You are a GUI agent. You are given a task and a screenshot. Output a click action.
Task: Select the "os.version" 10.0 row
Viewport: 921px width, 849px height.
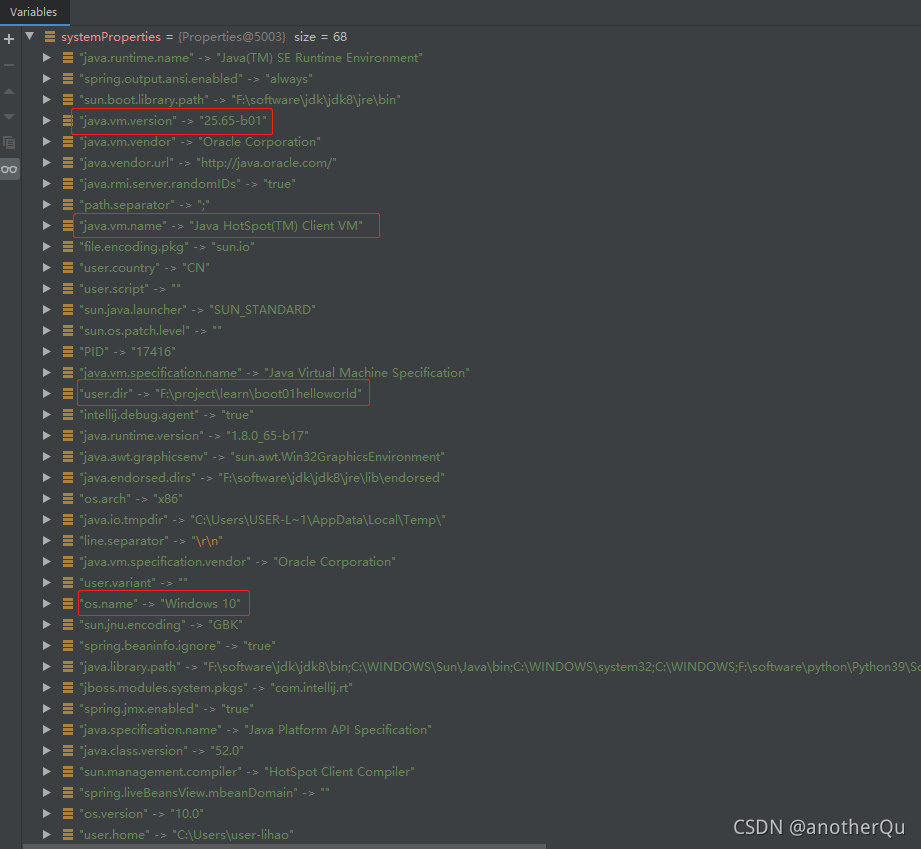(x=142, y=814)
